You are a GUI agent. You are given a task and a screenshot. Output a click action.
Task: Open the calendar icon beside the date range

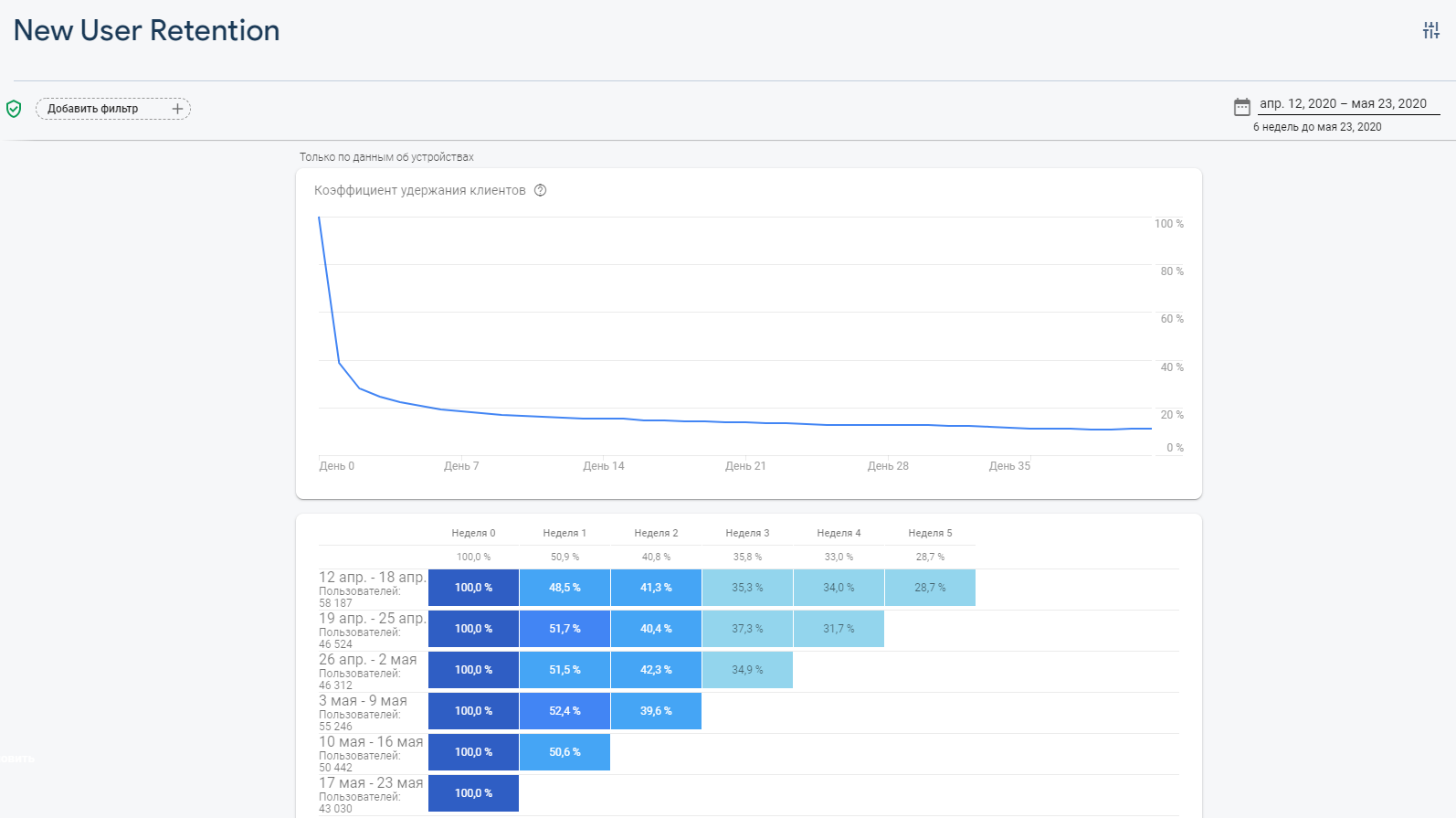(1241, 107)
